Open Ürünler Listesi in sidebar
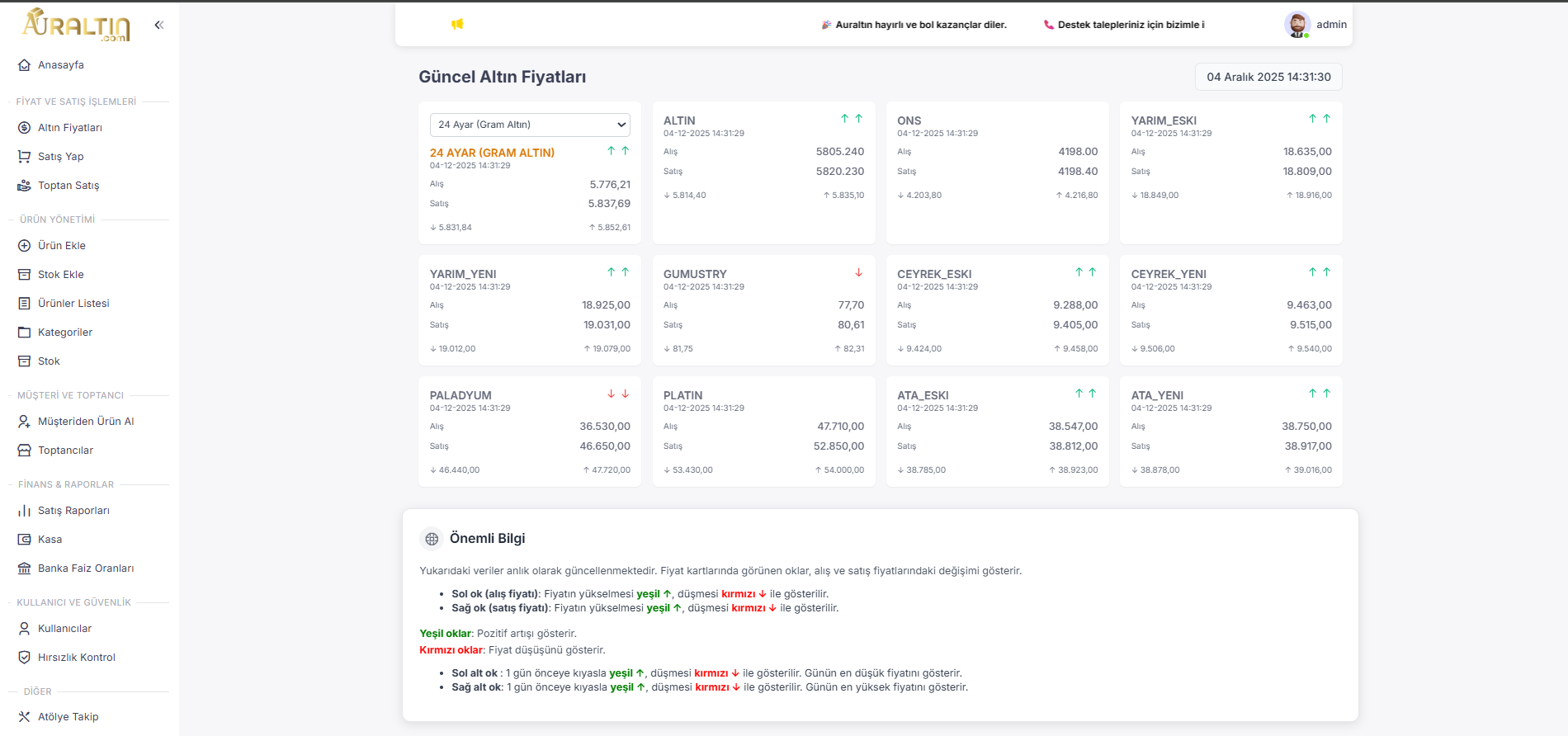The height and width of the screenshot is (736, 1568). coord(73,304)
